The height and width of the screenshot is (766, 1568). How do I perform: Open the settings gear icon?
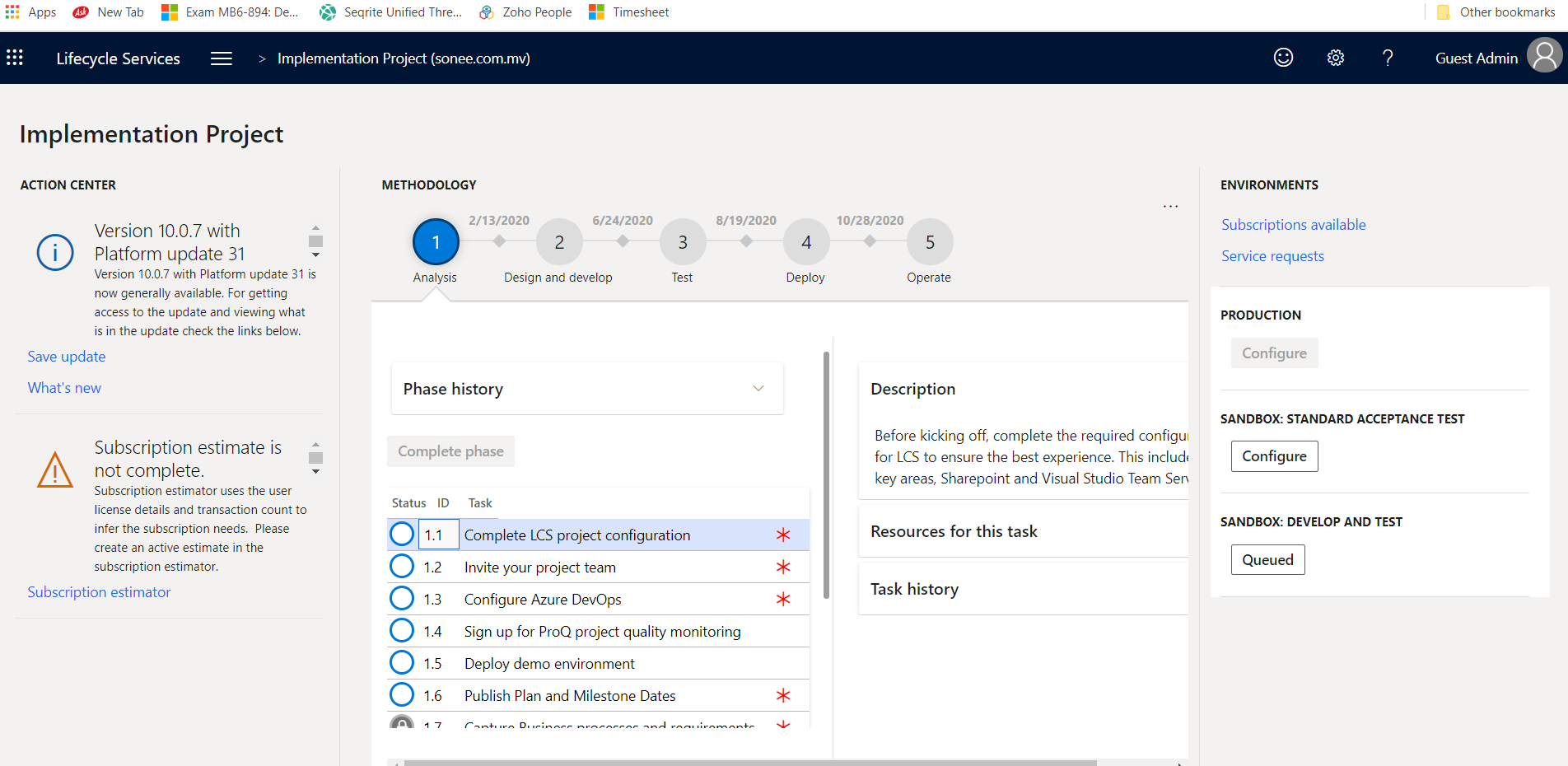(1336, 58)
